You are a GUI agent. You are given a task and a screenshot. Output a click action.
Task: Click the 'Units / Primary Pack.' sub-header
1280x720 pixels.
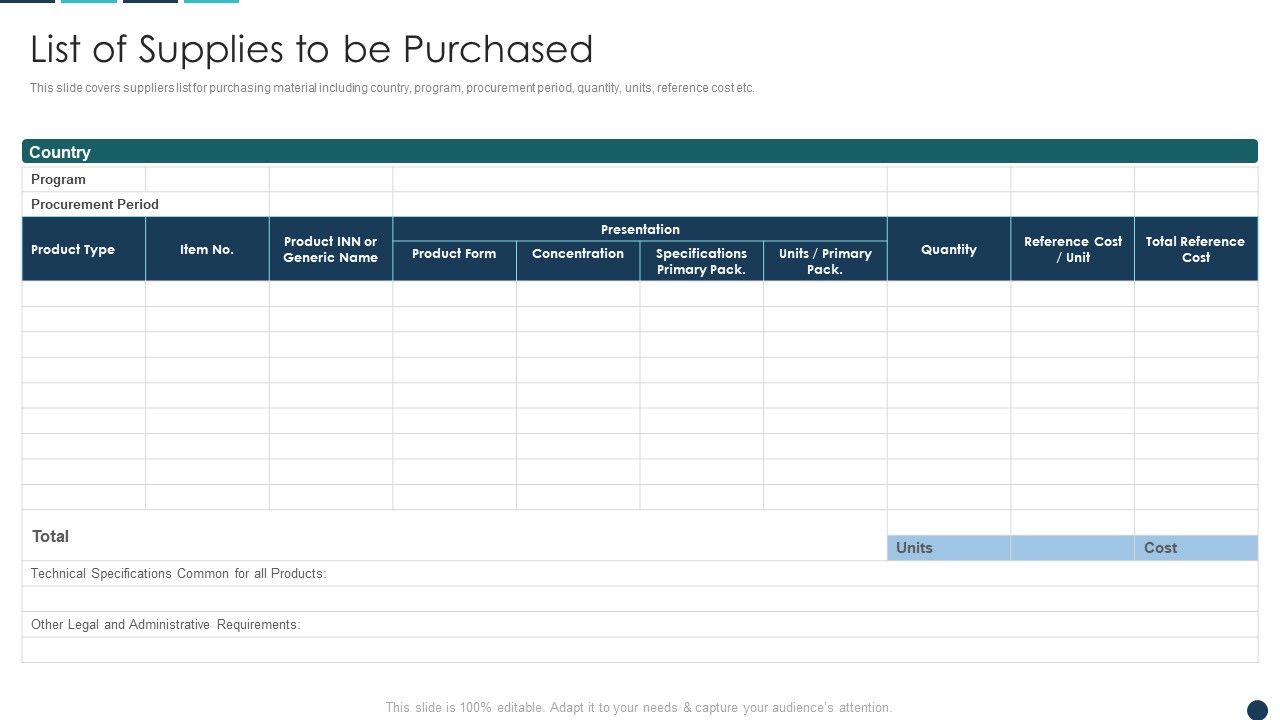point(825,261)
